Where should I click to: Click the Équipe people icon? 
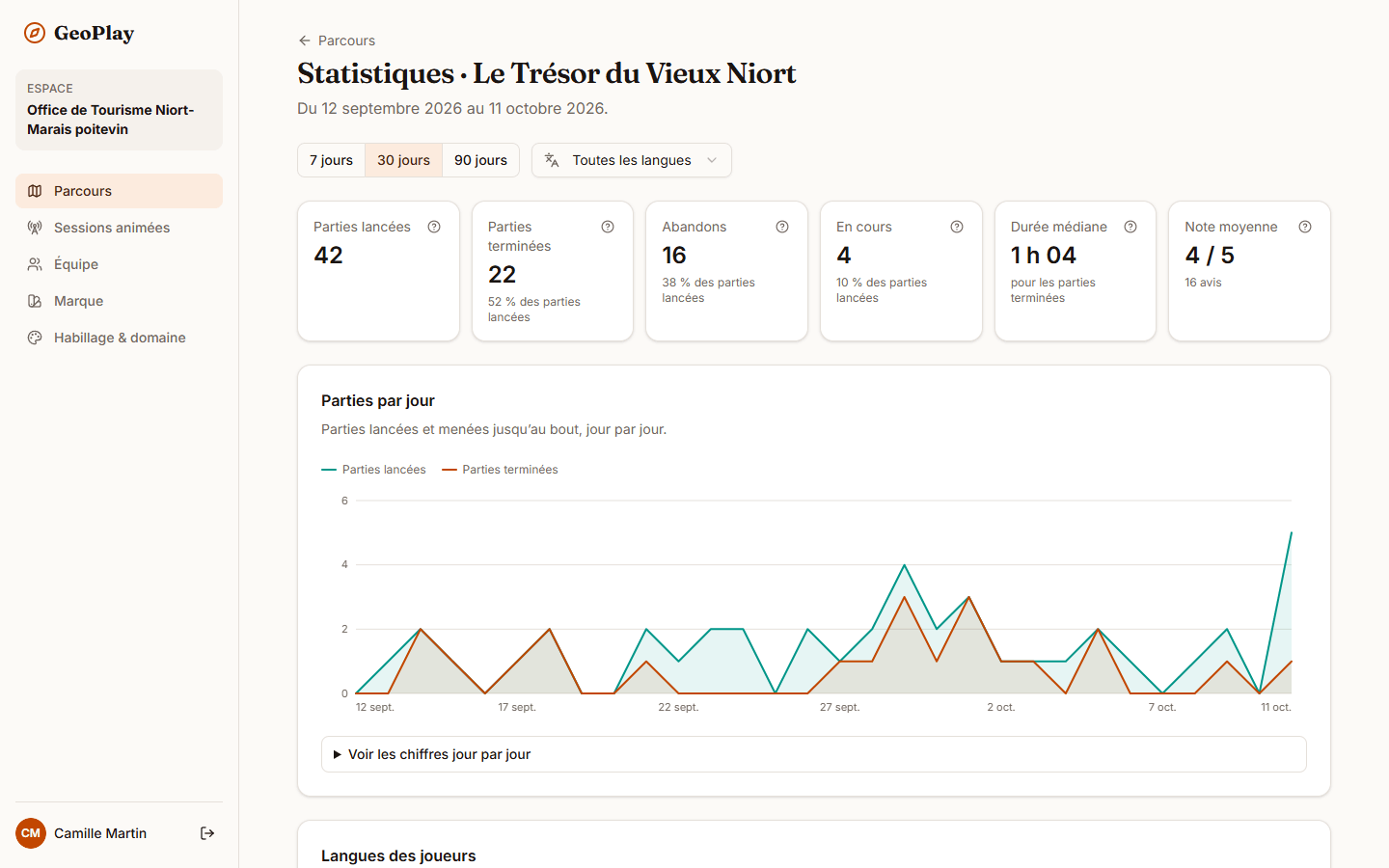pos(35,264)
